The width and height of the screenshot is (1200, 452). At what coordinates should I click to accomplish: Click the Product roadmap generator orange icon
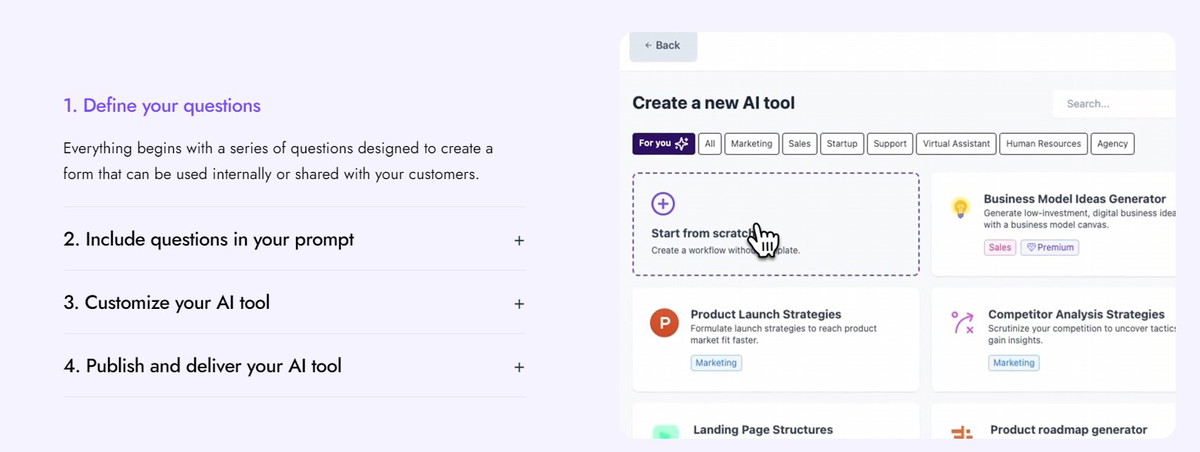(962, 433)
